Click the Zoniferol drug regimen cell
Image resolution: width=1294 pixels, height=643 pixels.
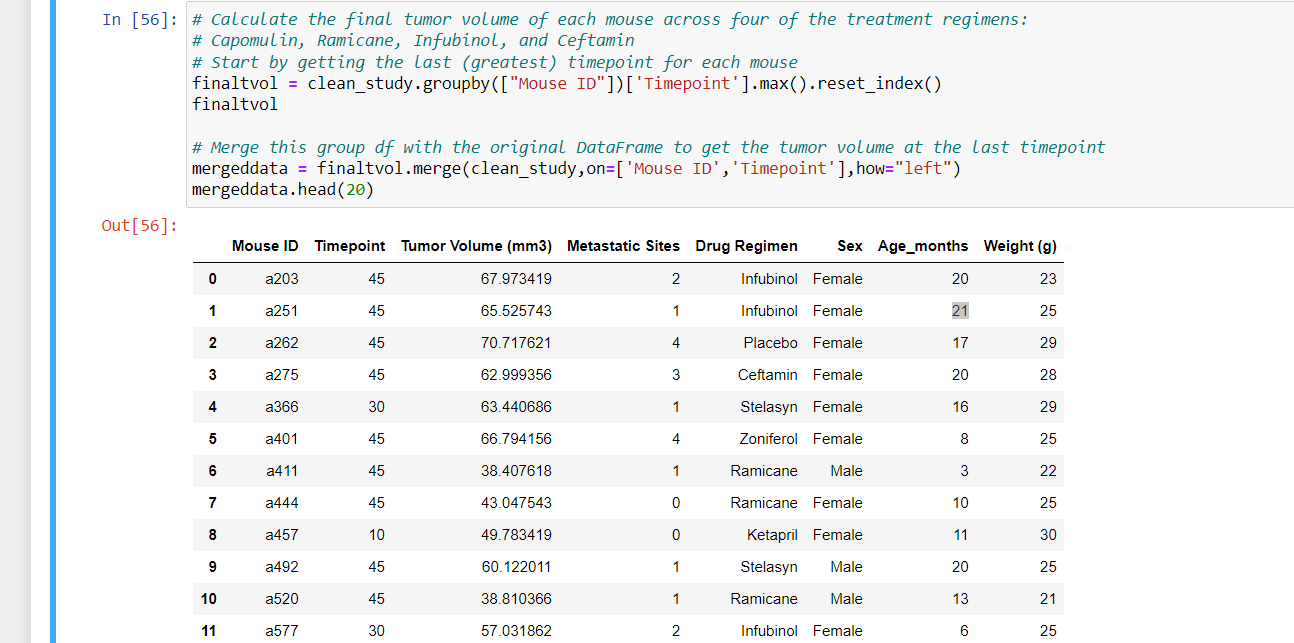click(x=769, y=439)
